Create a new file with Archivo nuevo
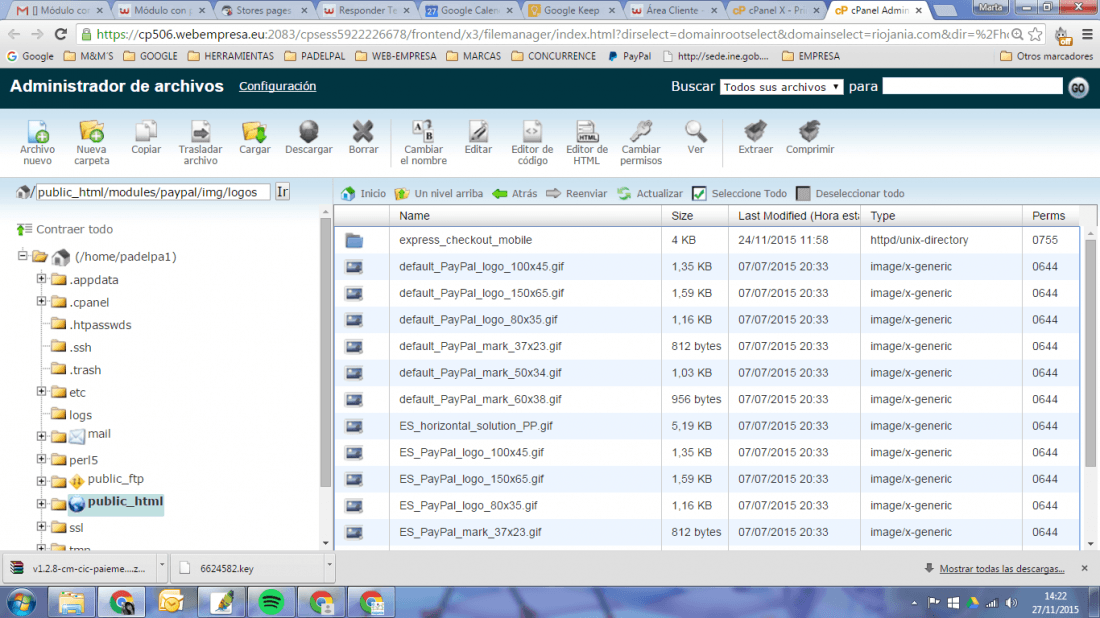 pyautogui.click(x=37, y=142)
